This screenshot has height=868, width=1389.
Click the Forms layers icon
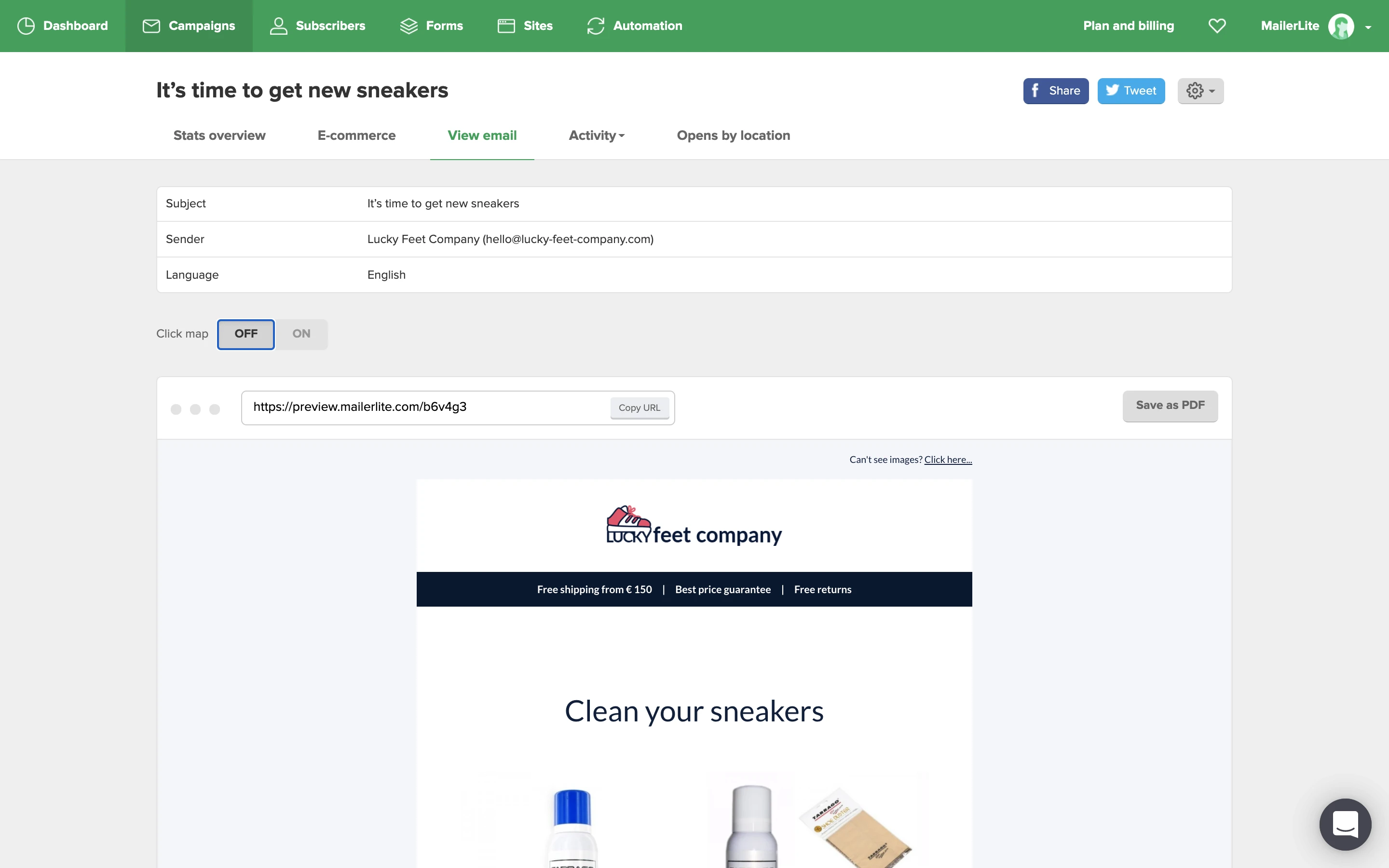[x=409, y=26]
